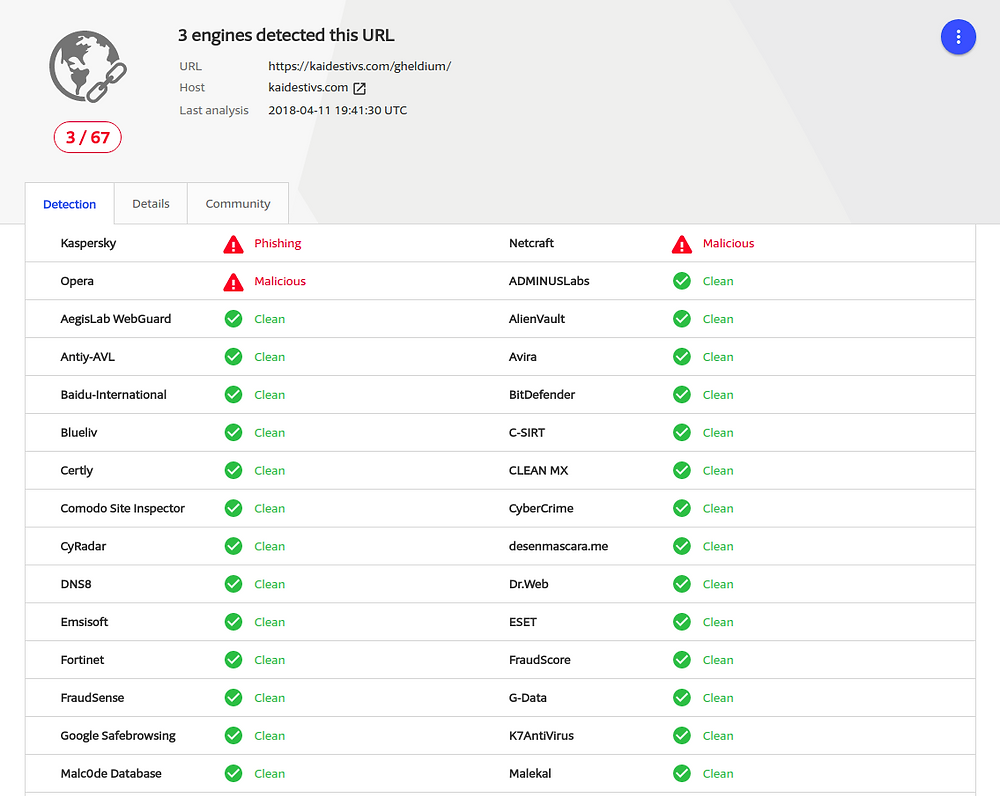
Task: Click the FraudScore engine name
Action: point(540,660)
